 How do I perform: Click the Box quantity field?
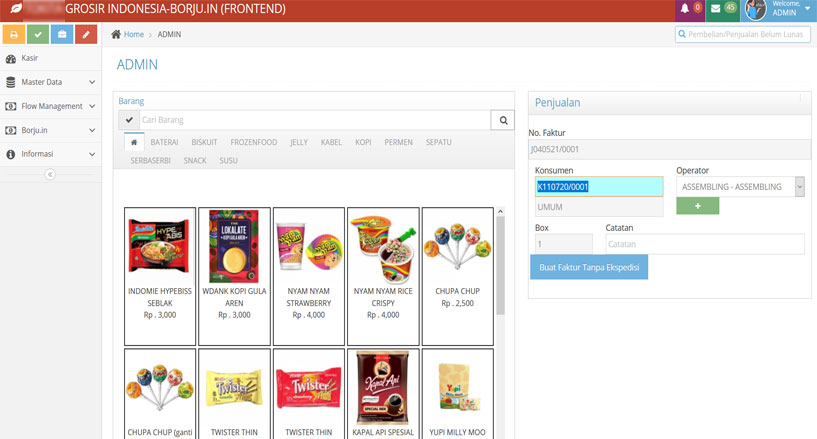(564, 244)
